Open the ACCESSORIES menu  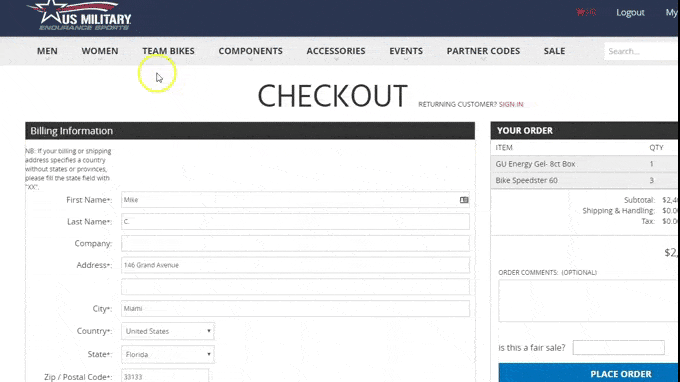tap(336, 51)
